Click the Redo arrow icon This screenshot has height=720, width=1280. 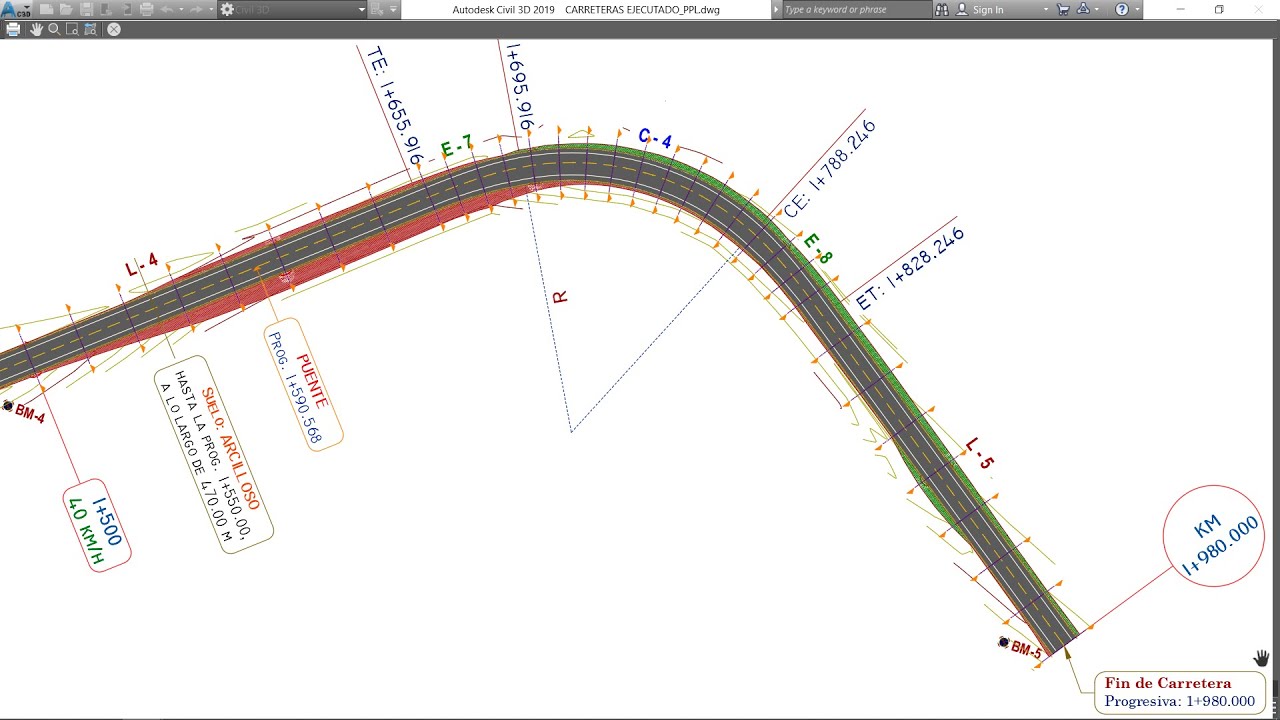pos(196,9)
